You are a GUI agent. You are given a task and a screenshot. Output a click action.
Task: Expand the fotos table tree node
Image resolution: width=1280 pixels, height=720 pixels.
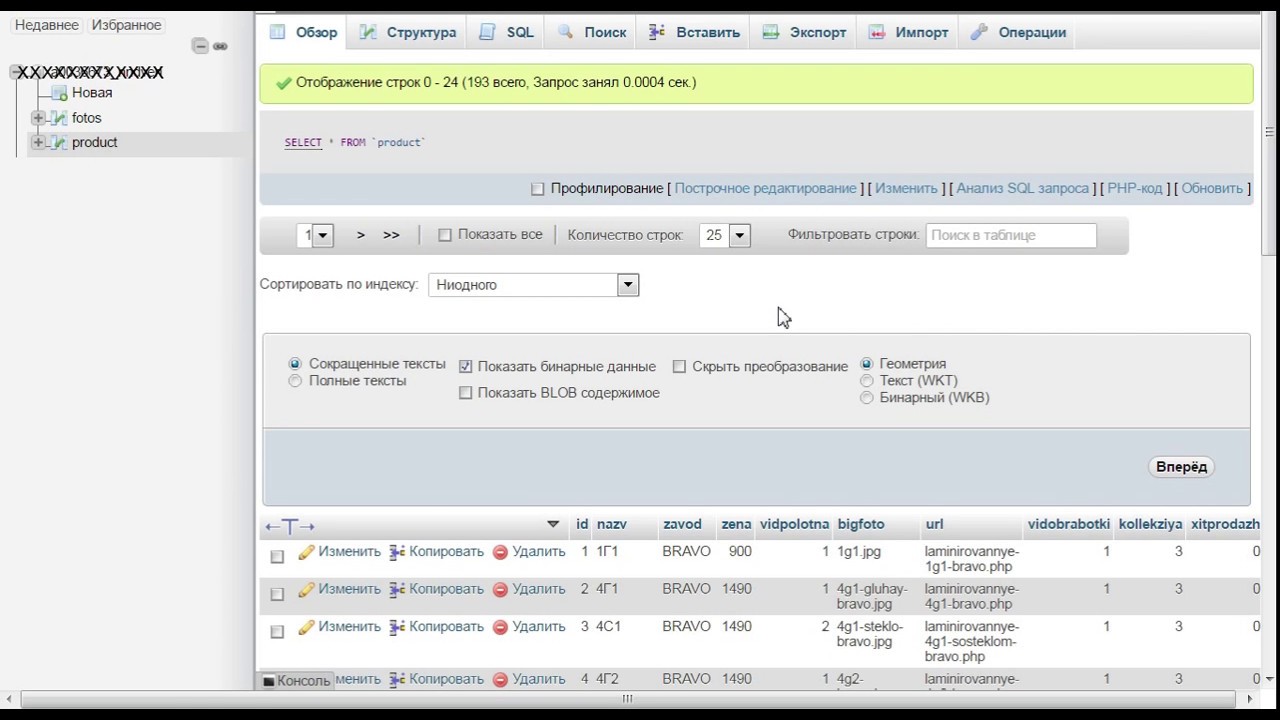click(x=38, y=118)
